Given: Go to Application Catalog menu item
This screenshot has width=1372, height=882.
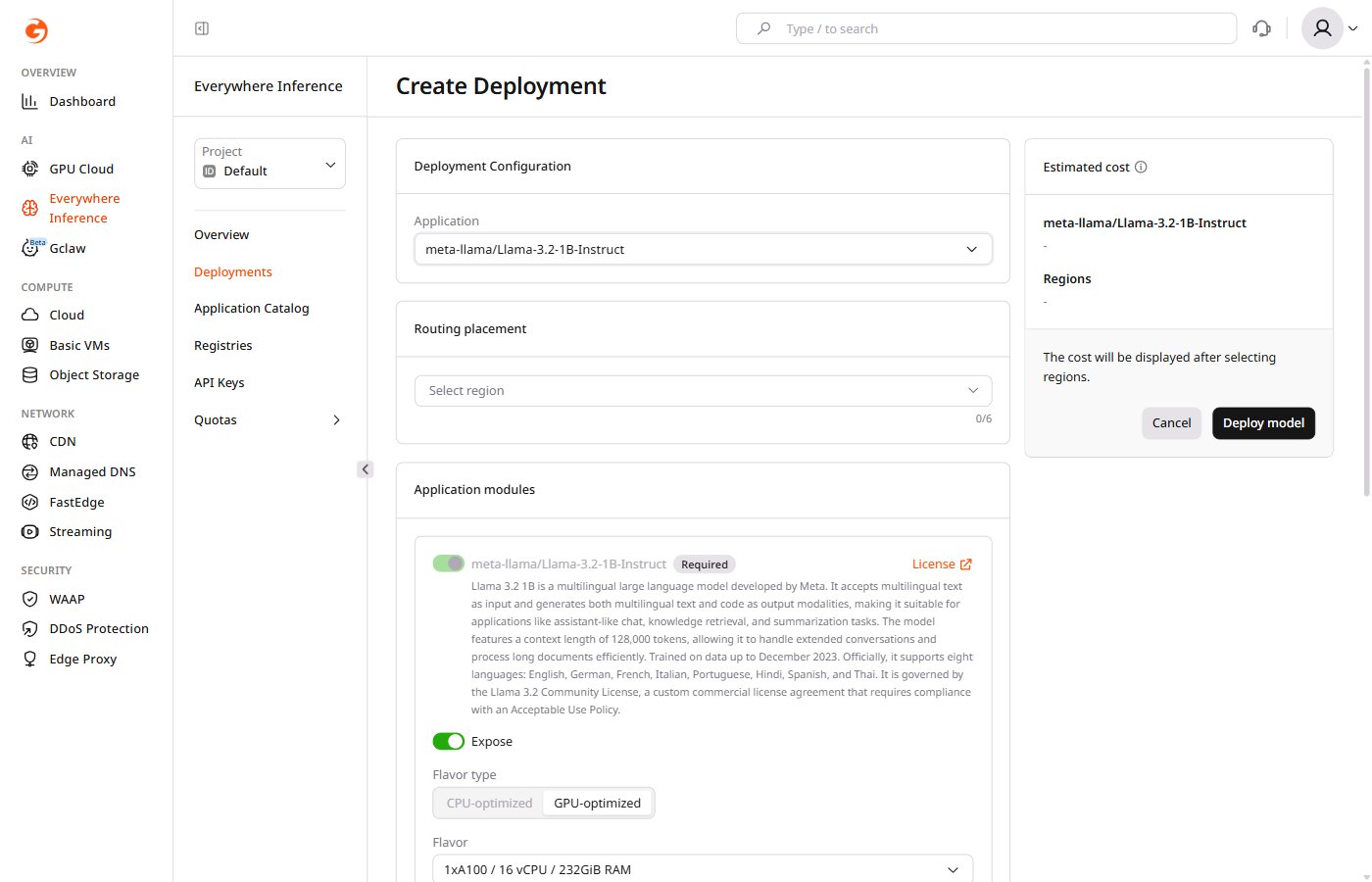Looking at the screenshot, I should point(252,308).
